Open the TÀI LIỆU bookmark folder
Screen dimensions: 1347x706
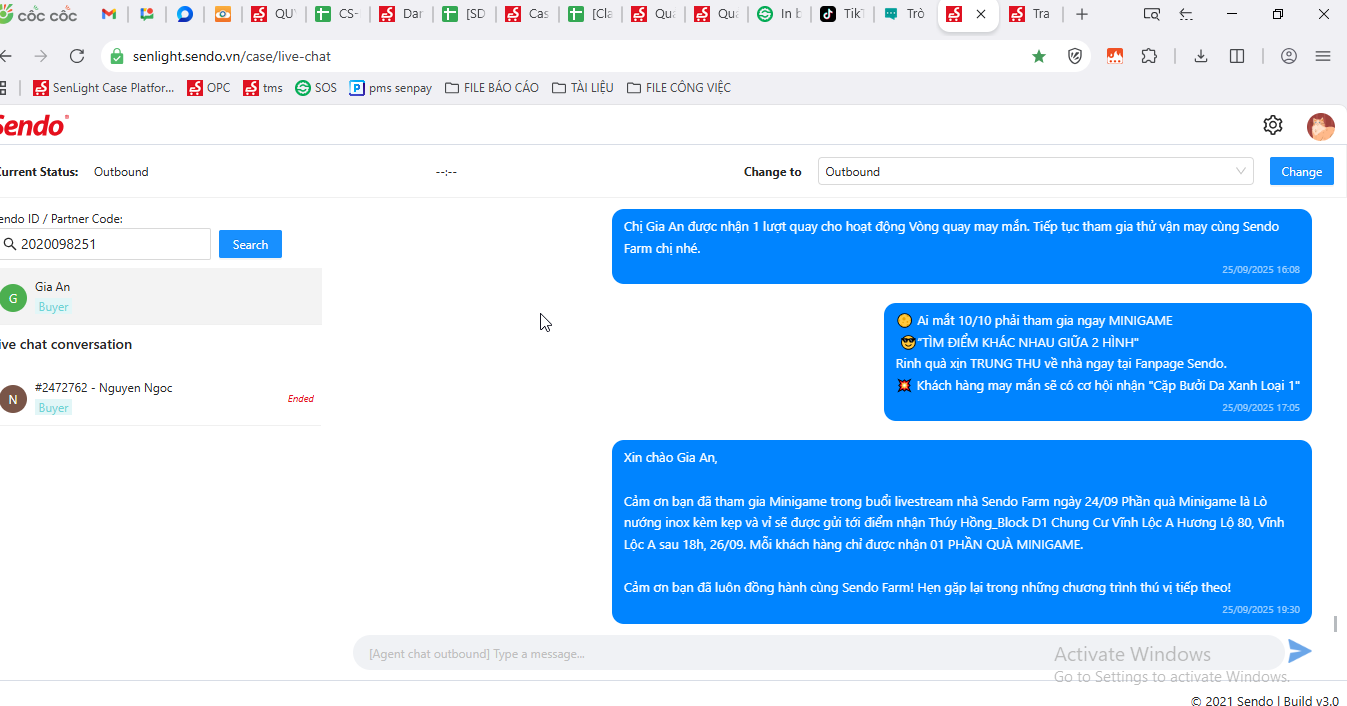(x=583, y=88)
